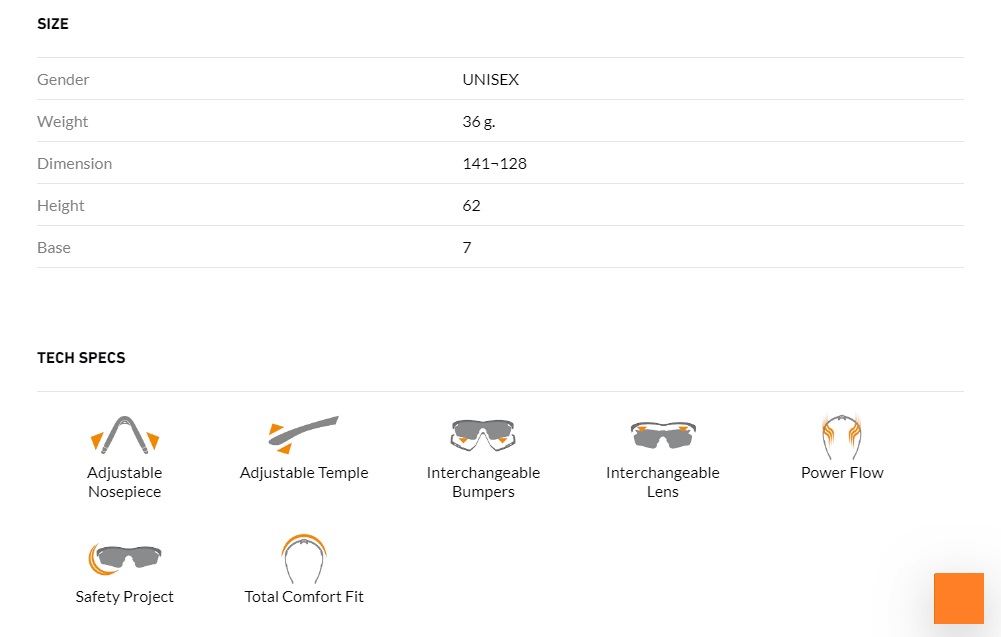The height and width of the screenshot is (637, 1001).
Task: Open the Interchangeable Lens icon
Action: pyautogui.click(x=663, y=435)
